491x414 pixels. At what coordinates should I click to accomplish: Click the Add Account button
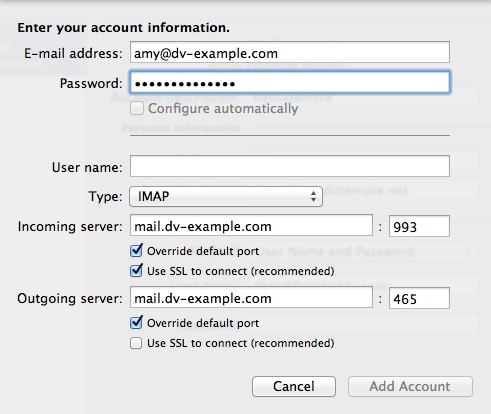click(x=410, y=386)
